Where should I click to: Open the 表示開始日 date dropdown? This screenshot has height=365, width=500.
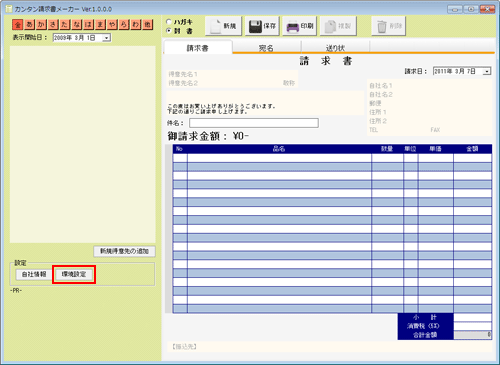coord(106,38)
